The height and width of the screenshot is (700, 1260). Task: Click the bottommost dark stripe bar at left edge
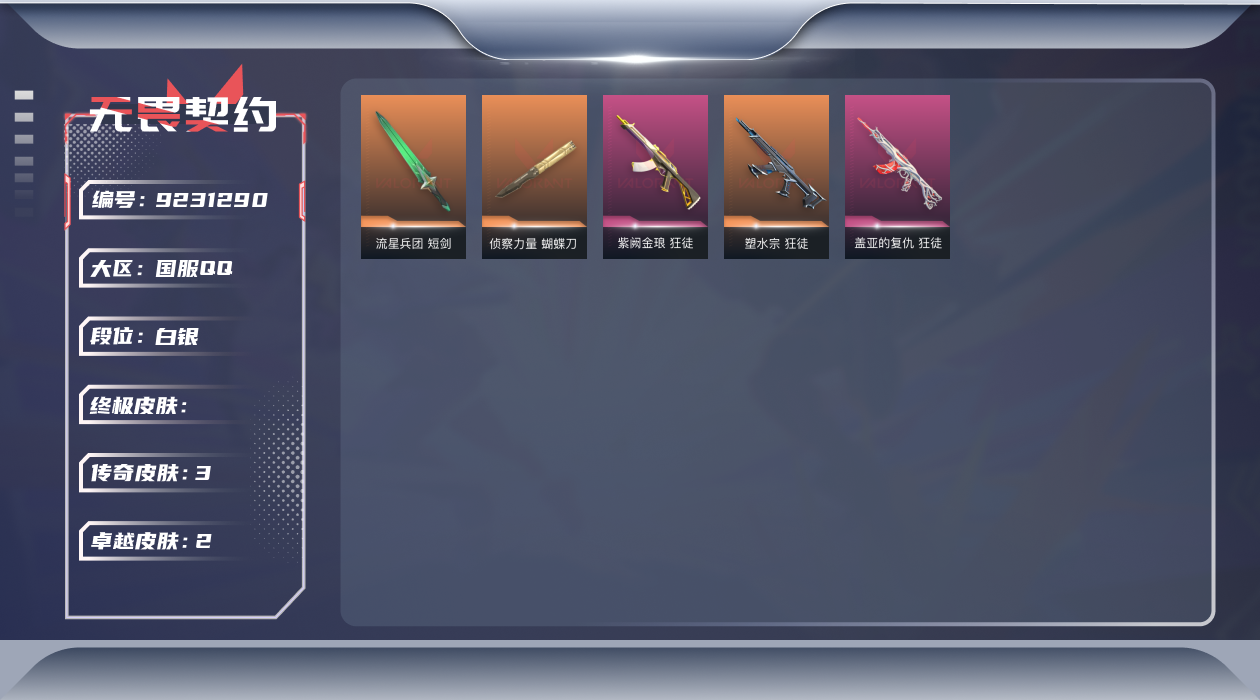click(24, 213)
